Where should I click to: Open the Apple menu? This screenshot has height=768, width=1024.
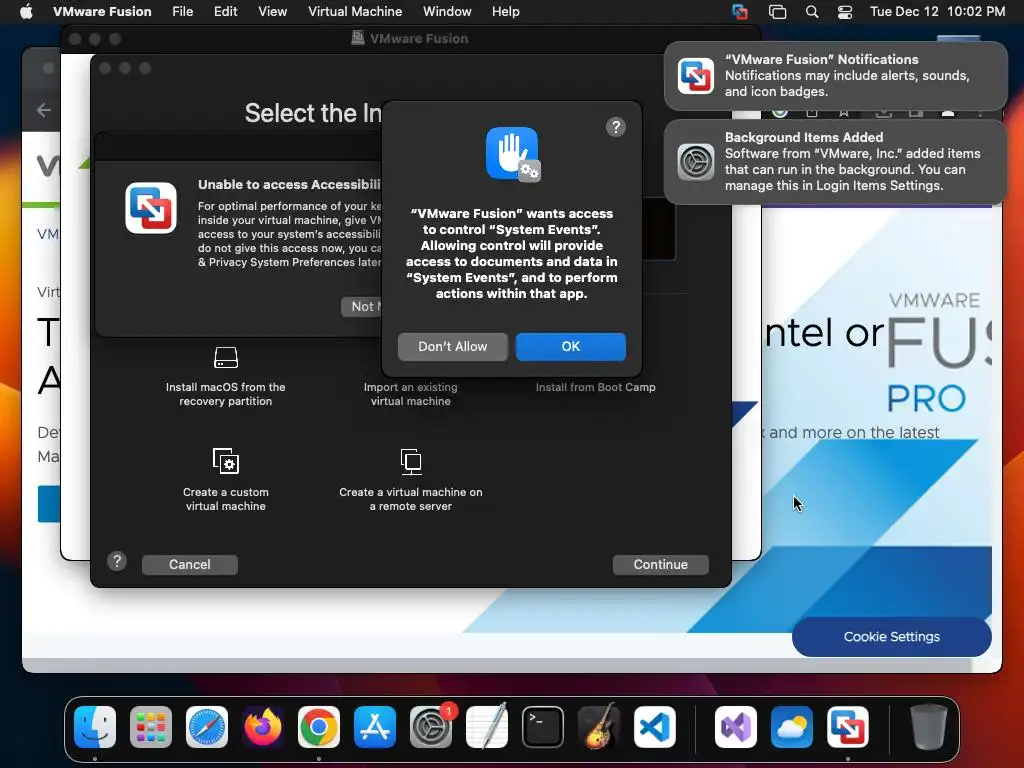[26, 11]
